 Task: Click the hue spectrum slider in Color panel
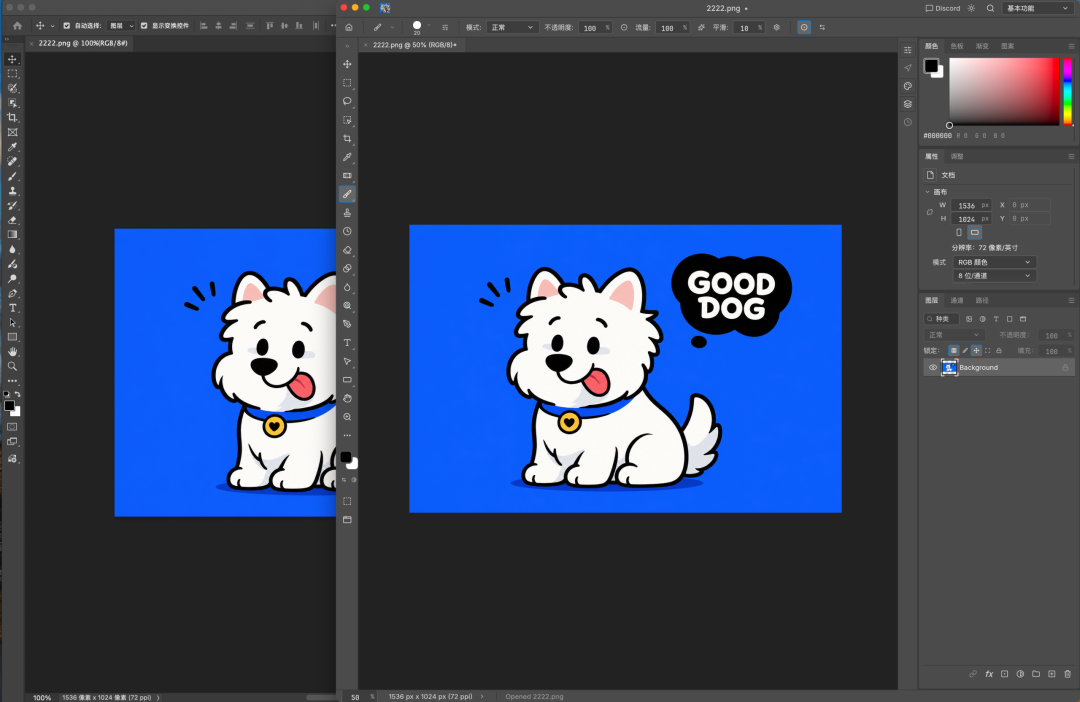(x=1068, y=91)
